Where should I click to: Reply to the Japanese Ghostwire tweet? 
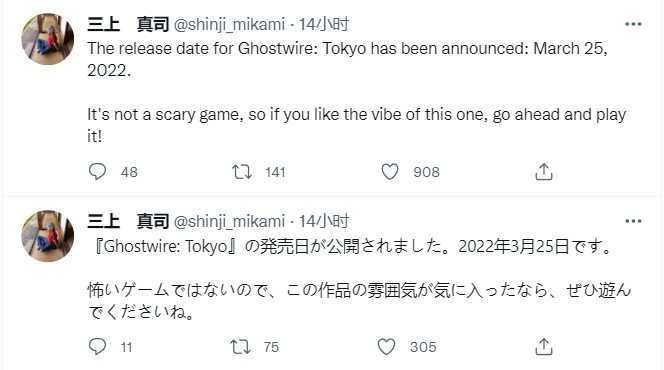(97, 347)
